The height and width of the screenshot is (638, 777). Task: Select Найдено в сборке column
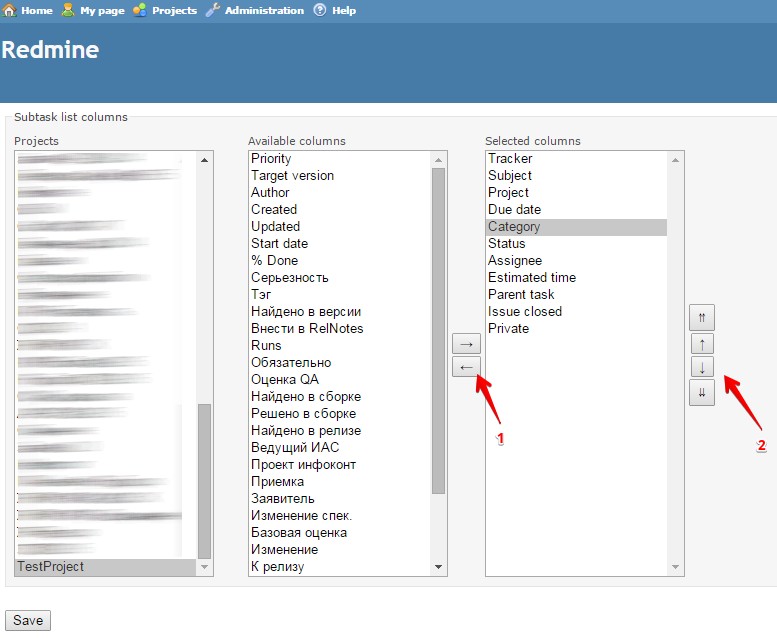(x=340, y=397)
